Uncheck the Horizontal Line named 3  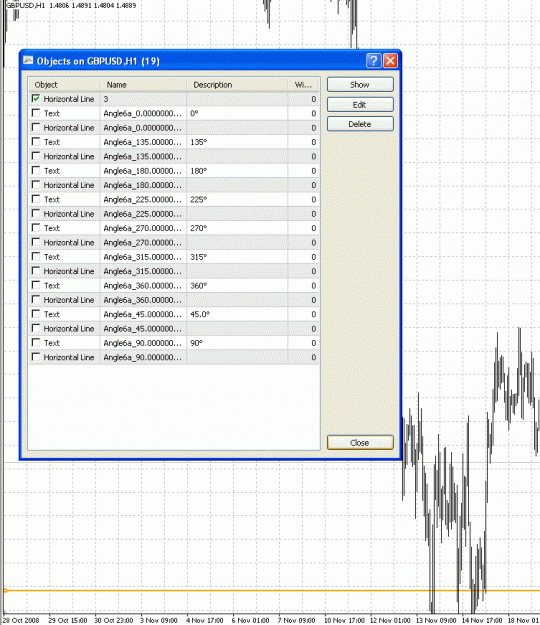[x=36, y=98]
